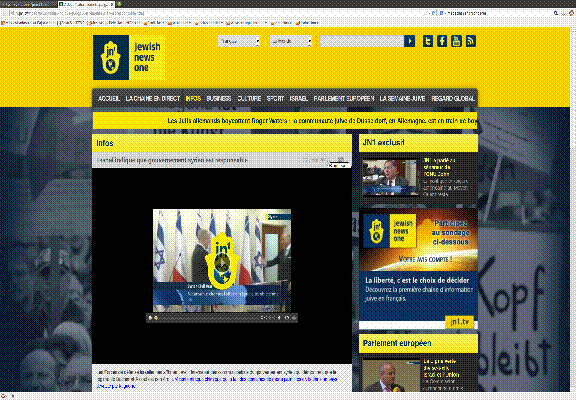Click the Jewish News One hamsa logo
Screen dimensions: 576x400
coord(111,58)
